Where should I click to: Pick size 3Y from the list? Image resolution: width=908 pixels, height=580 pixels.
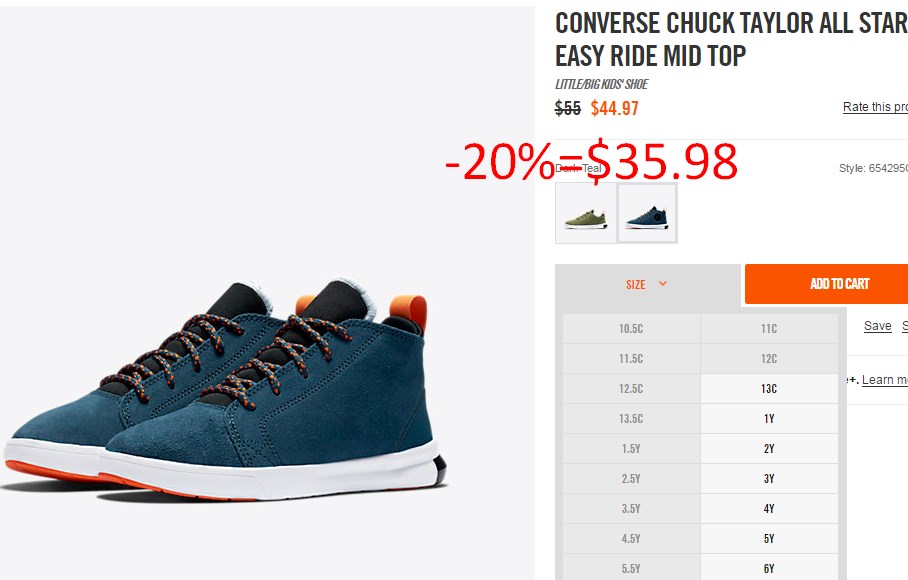pyautogui.click(x=769, y=479)
